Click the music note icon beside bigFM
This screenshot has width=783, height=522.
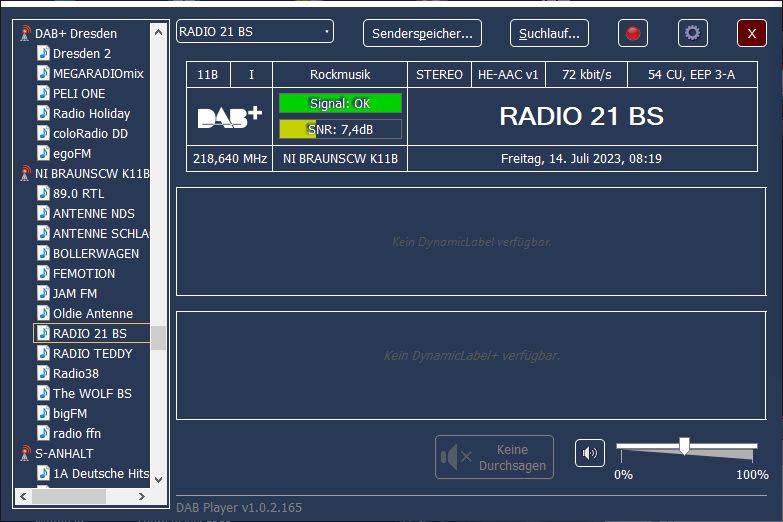(43, 413)
